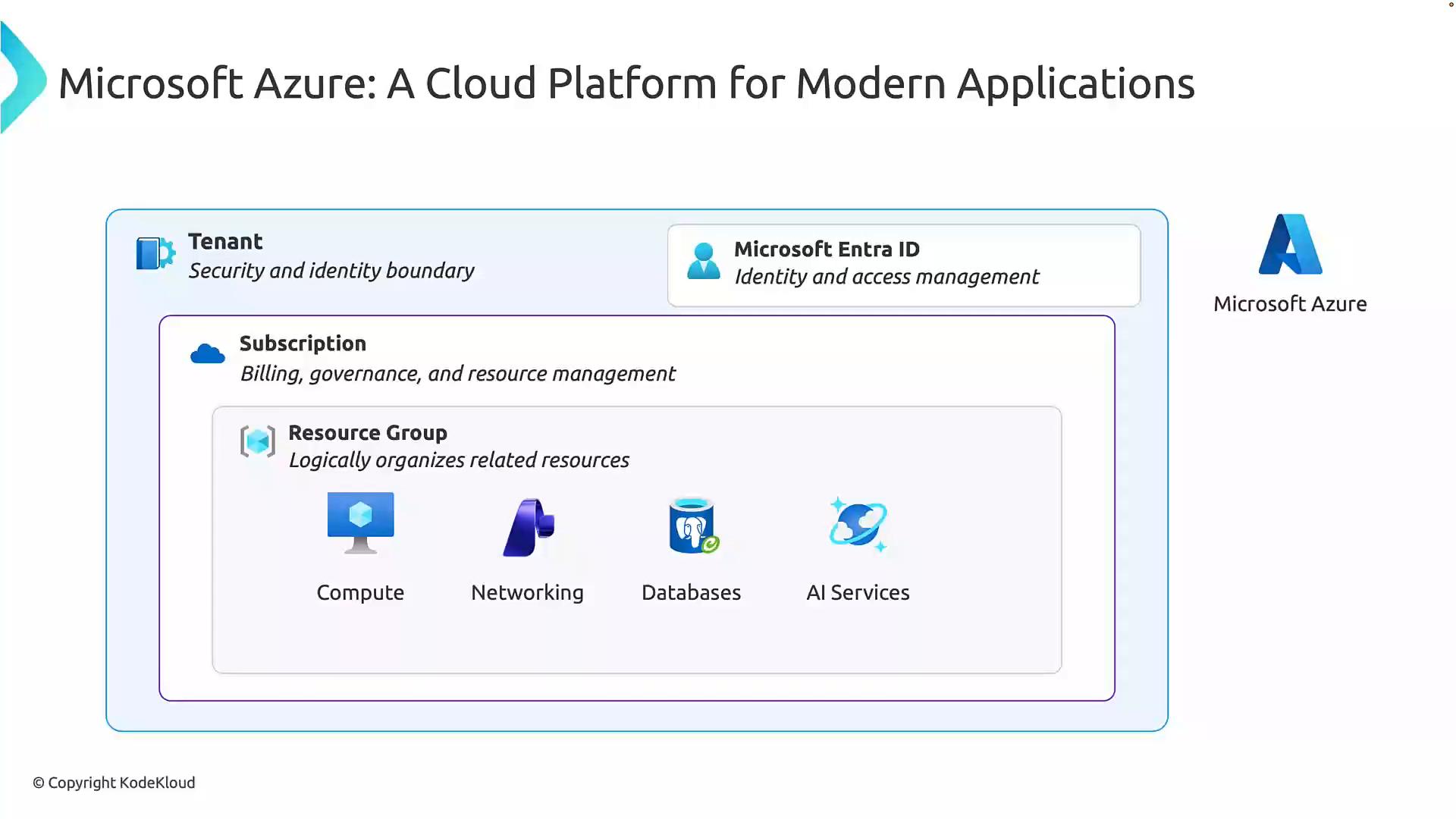Select the AI Services planet icon
This screenshot has height=819, width=1456.
point(858,524)
